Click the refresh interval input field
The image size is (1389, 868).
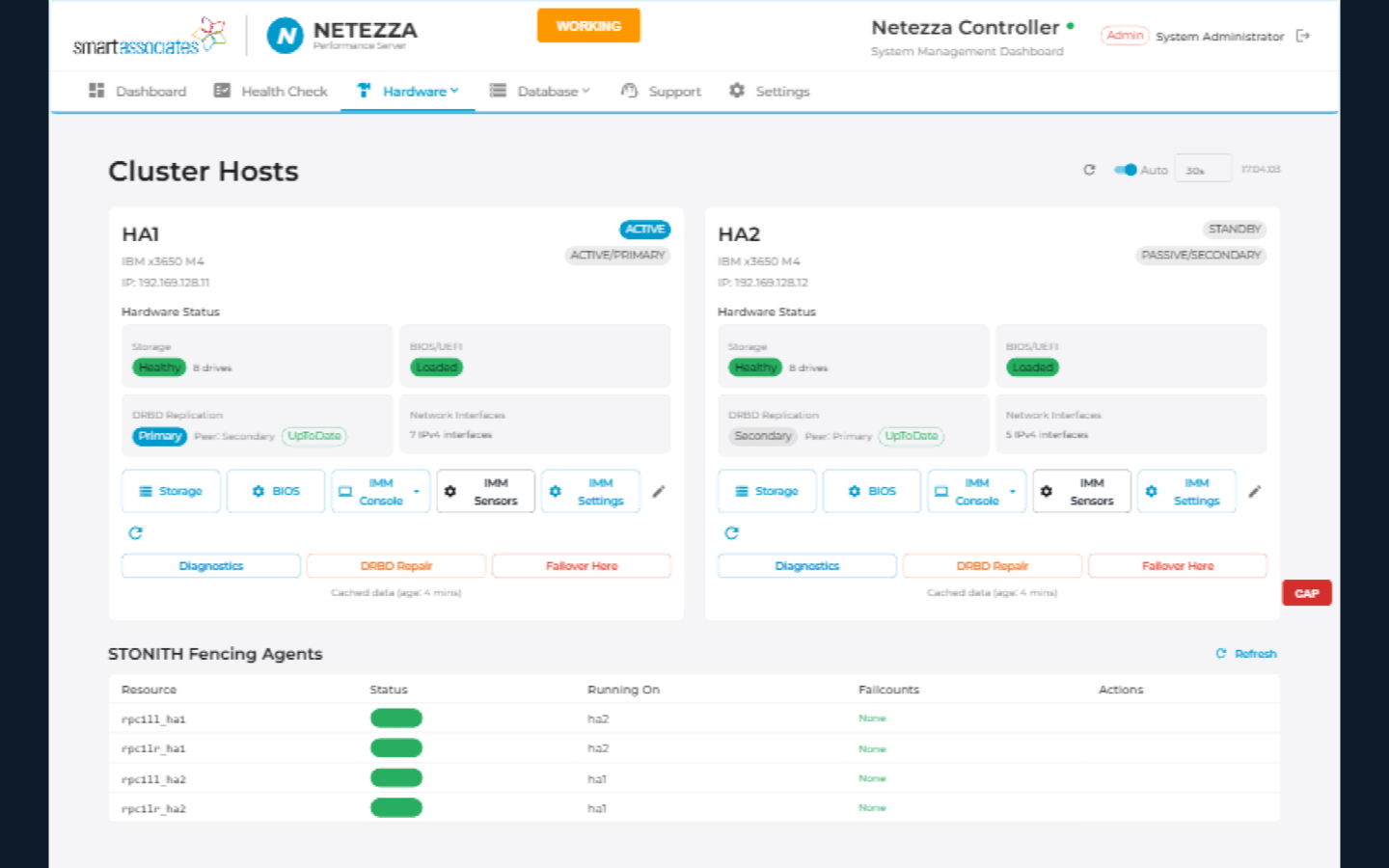click(x=1203, y=169)
